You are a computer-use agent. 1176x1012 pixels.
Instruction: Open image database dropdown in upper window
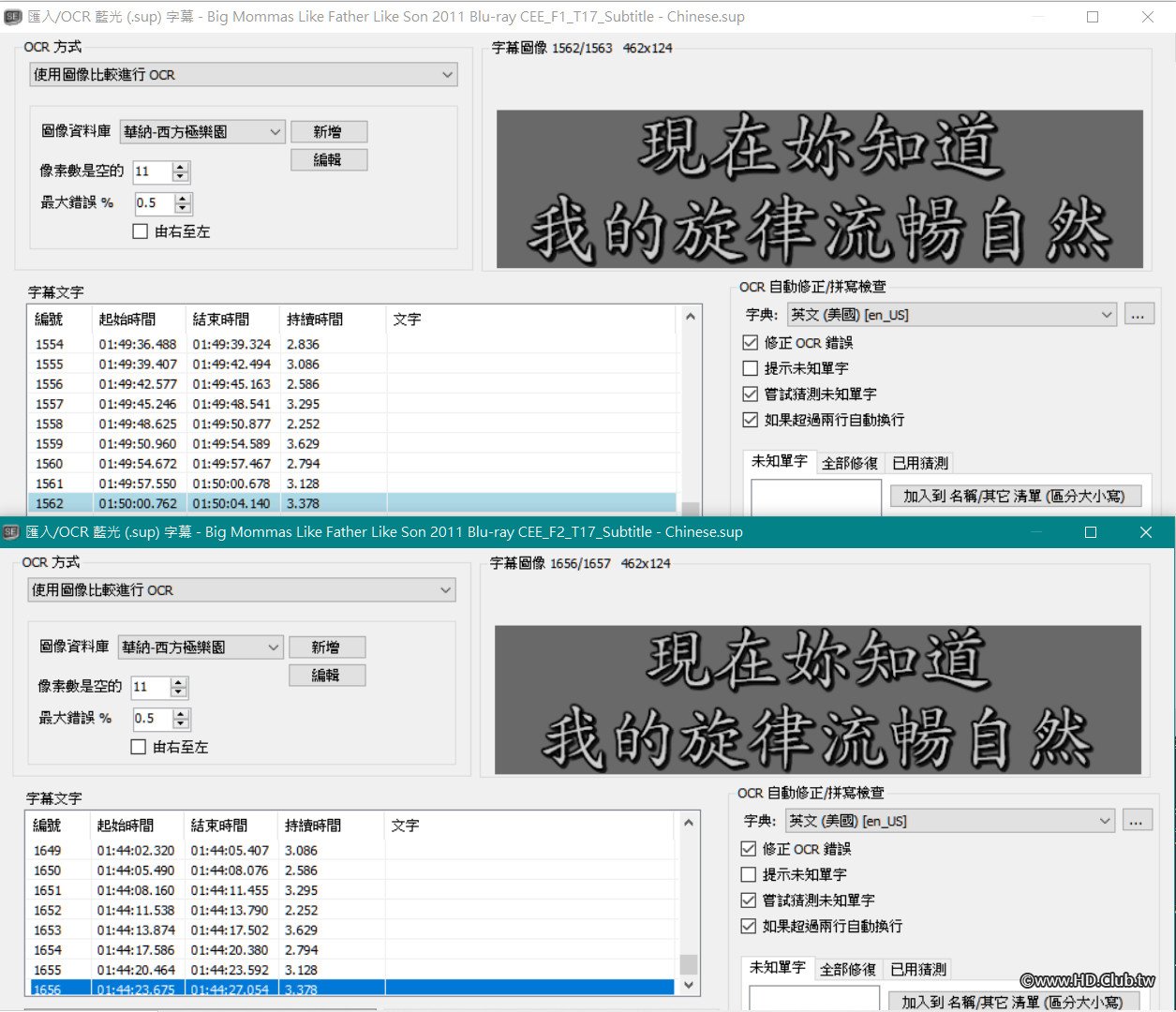[202, 132]
